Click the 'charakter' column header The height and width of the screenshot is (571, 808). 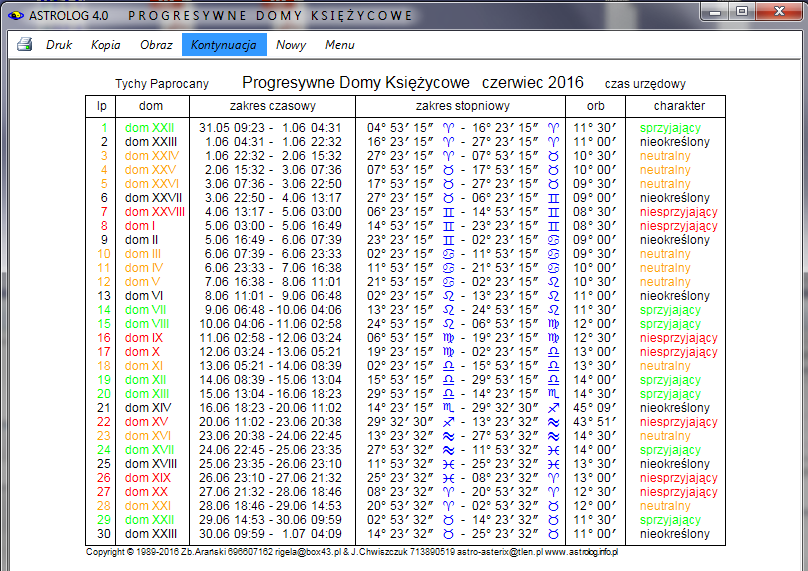(x=679, y=106)
